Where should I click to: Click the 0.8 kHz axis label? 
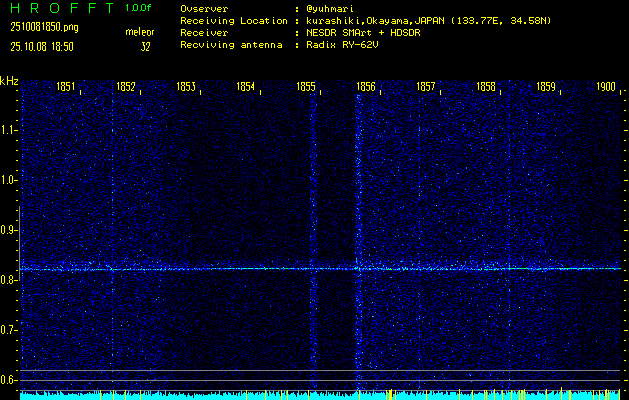pyautogui.click(x=8, y=280)
